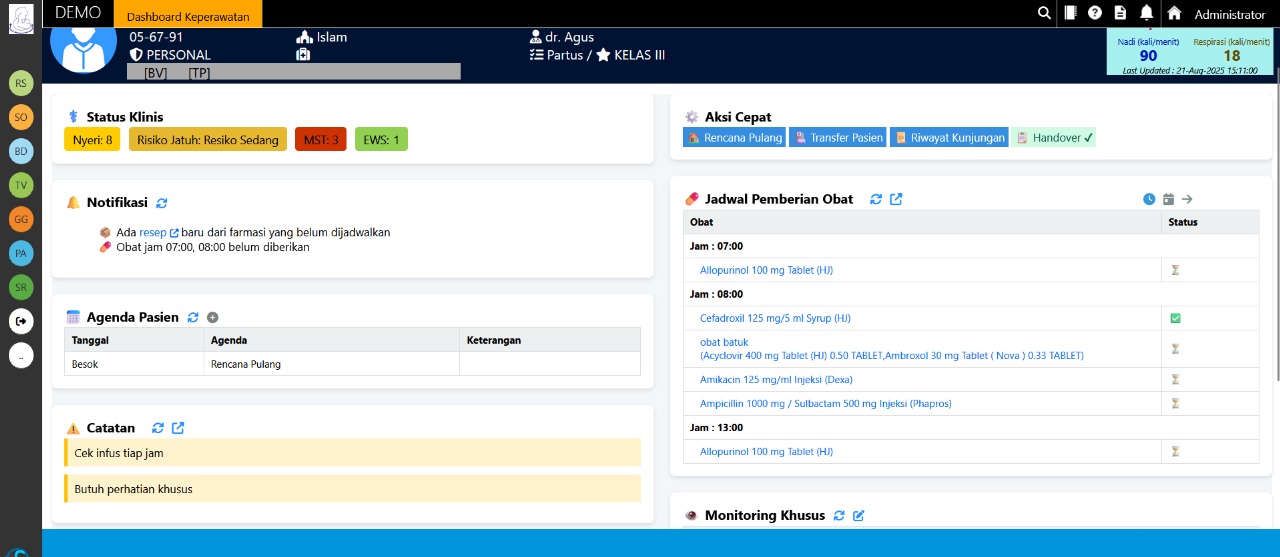This screenshot has width=1280, height=557.
Task: Open Catatan in external view
Action: click(178, 428)
